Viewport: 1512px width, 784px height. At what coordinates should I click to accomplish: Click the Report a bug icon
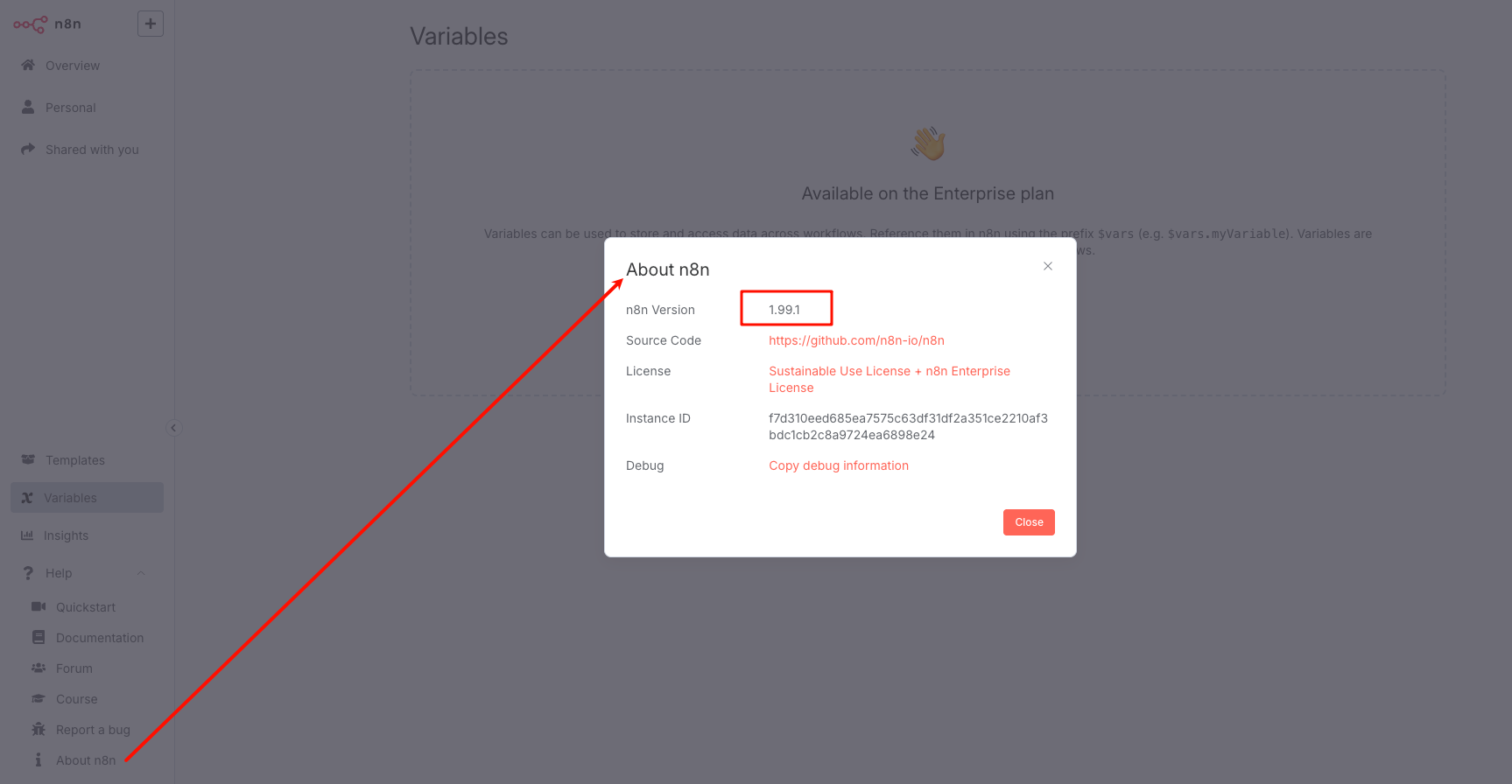39,730
